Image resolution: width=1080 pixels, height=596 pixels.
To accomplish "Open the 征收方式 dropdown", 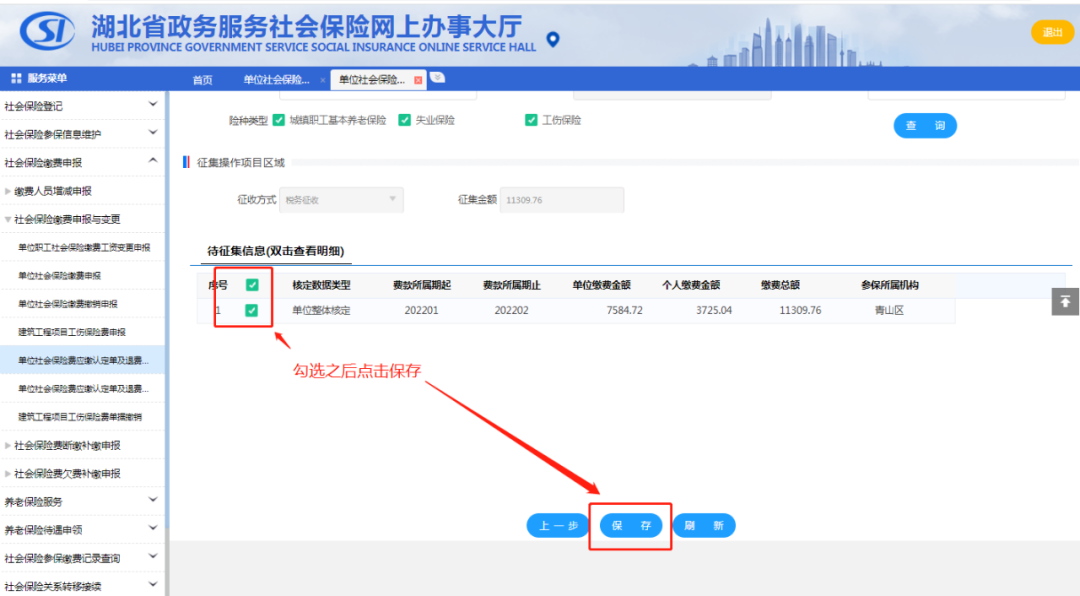I will click(x=341, y=200).
